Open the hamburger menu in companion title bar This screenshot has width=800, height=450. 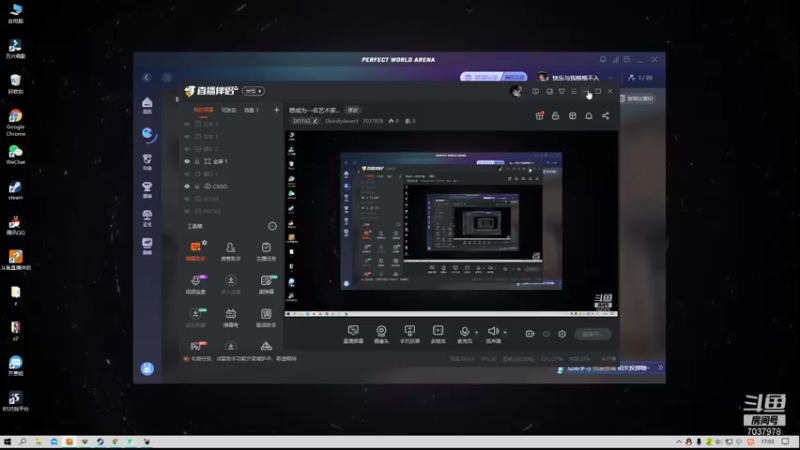574,91
